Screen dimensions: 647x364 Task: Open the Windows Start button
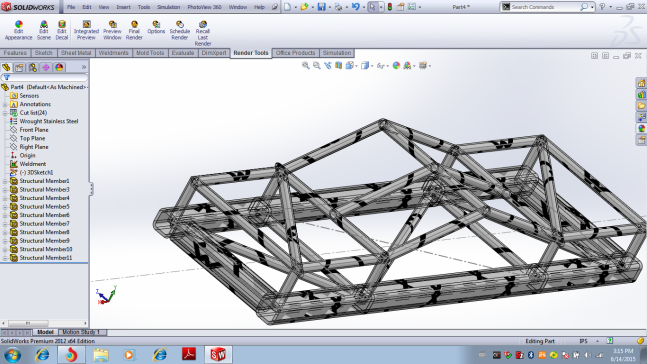[x=13, y=355]
